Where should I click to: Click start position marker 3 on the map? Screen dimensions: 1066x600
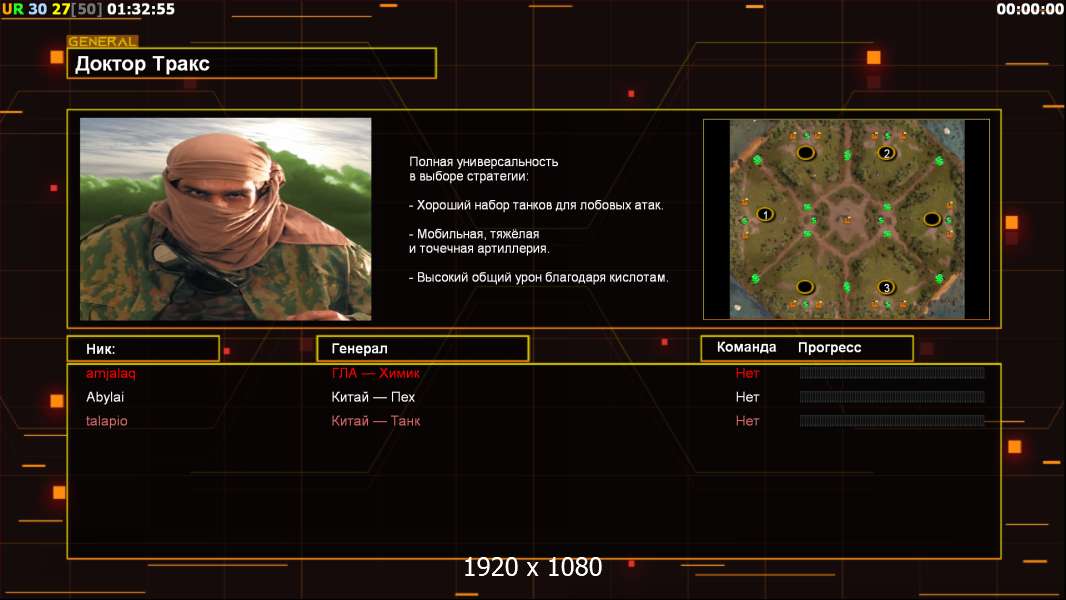886,287
